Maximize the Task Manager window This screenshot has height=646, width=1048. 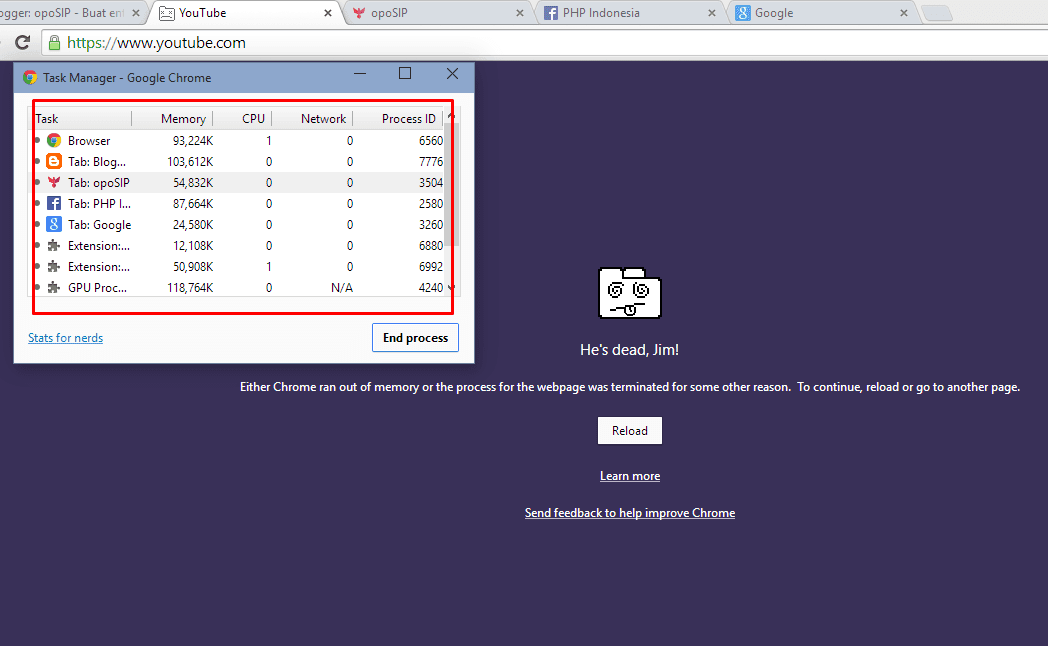click(405, 73)
